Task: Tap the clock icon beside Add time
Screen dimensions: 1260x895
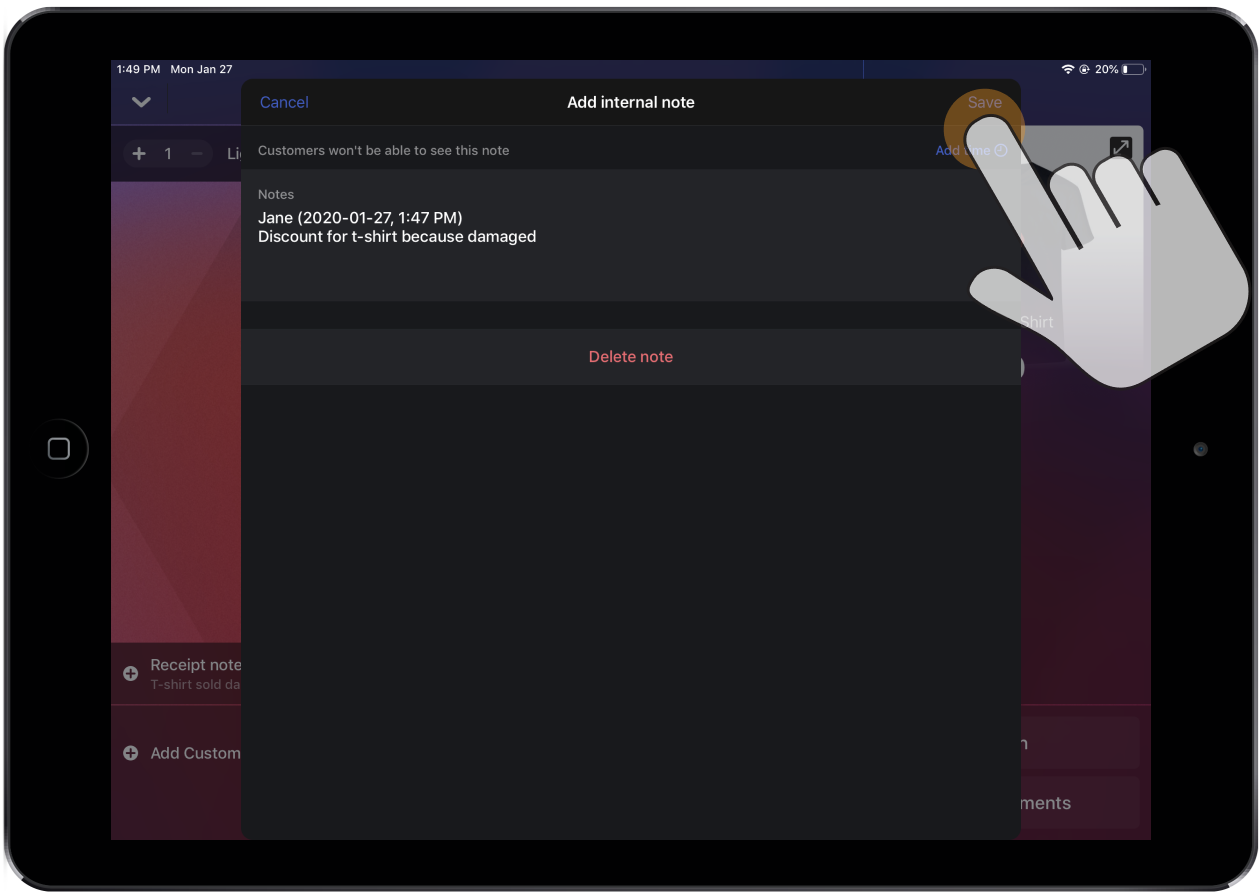Action: point(1000,151)
